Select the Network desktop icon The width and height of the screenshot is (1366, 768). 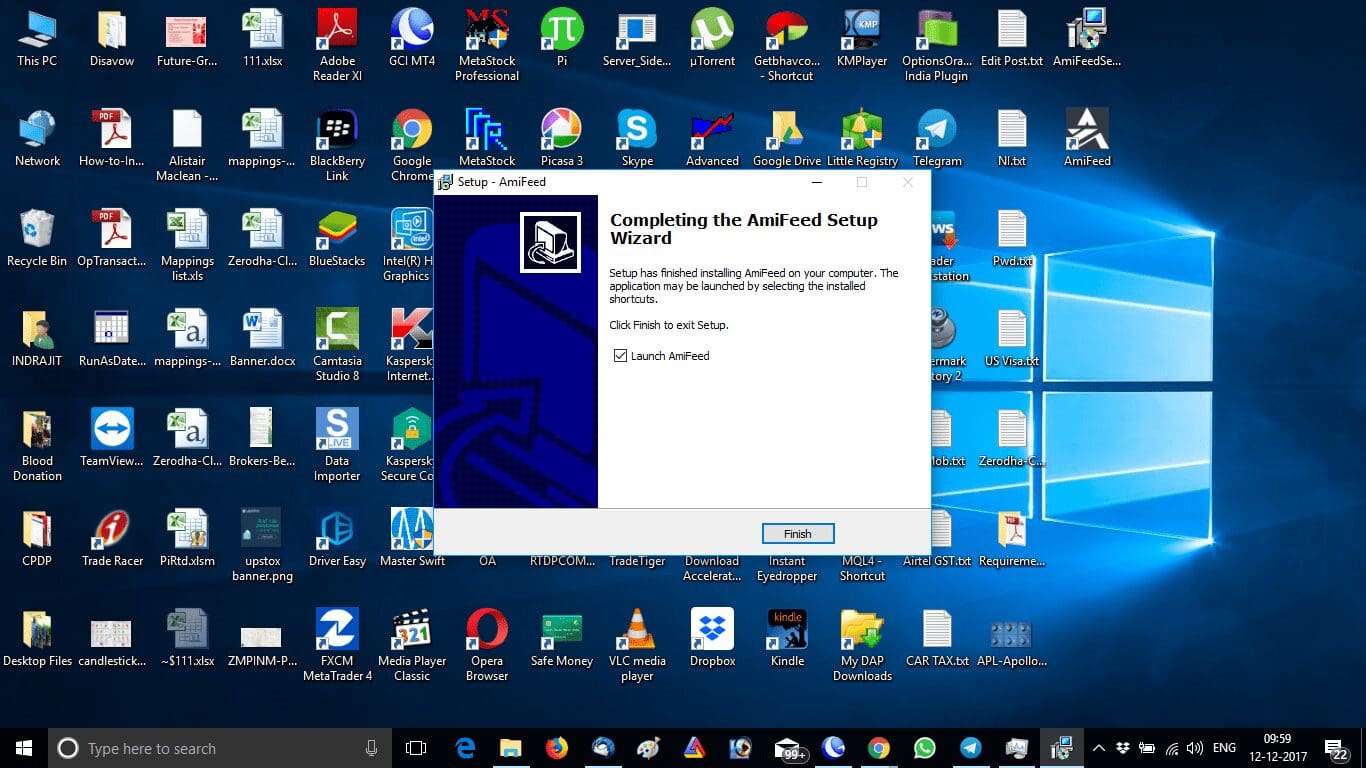coord(37,138)
